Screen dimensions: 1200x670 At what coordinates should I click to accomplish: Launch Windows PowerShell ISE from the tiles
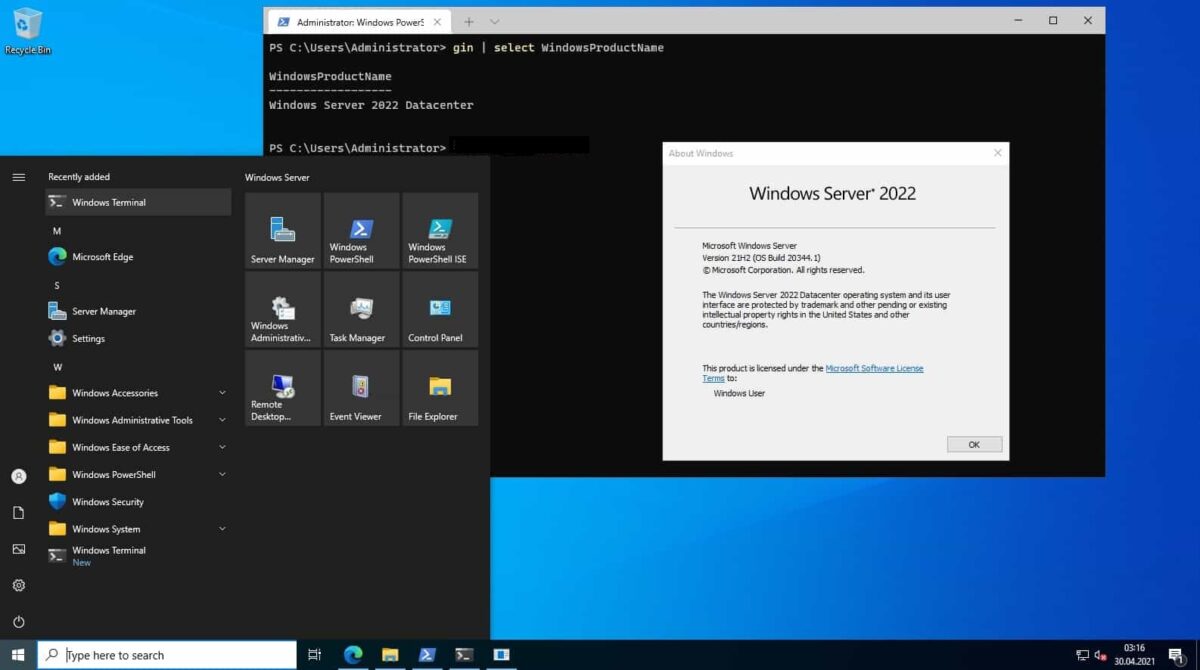point(439,230)
